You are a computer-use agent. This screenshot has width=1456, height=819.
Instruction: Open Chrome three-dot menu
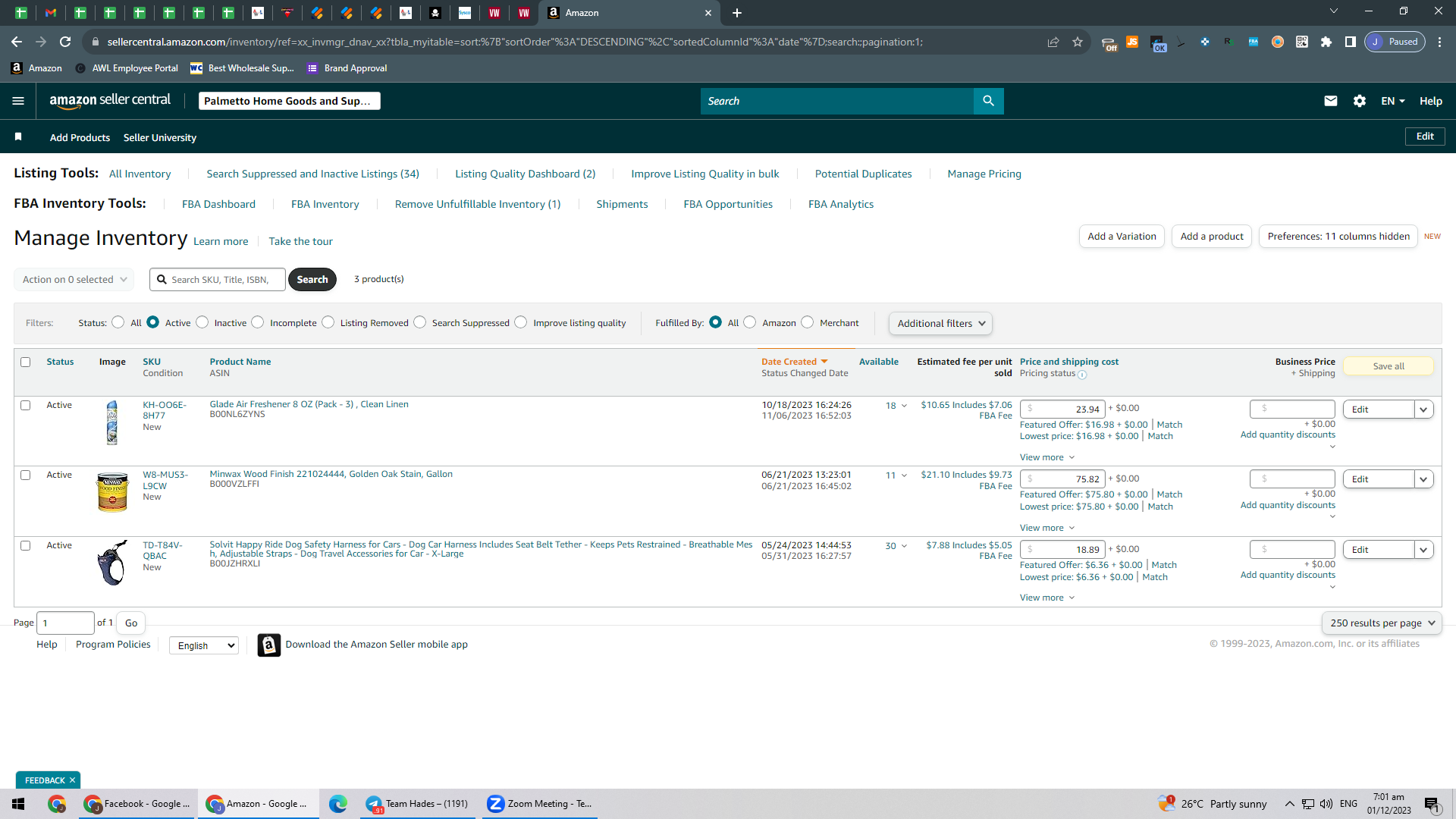tap(1439, 42)
